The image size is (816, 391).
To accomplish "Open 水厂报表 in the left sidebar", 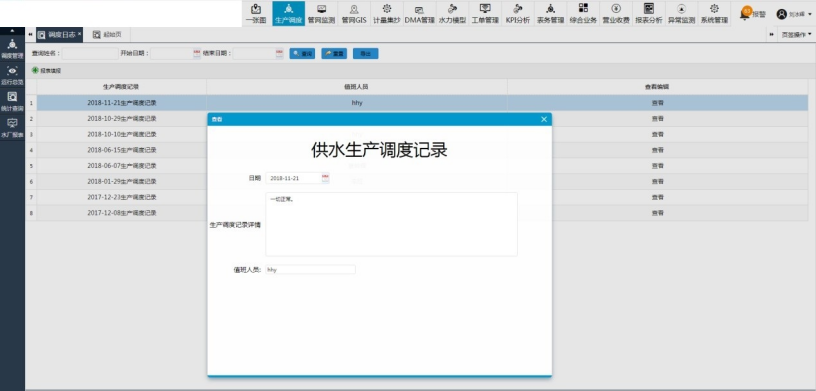I will point(12,128).
